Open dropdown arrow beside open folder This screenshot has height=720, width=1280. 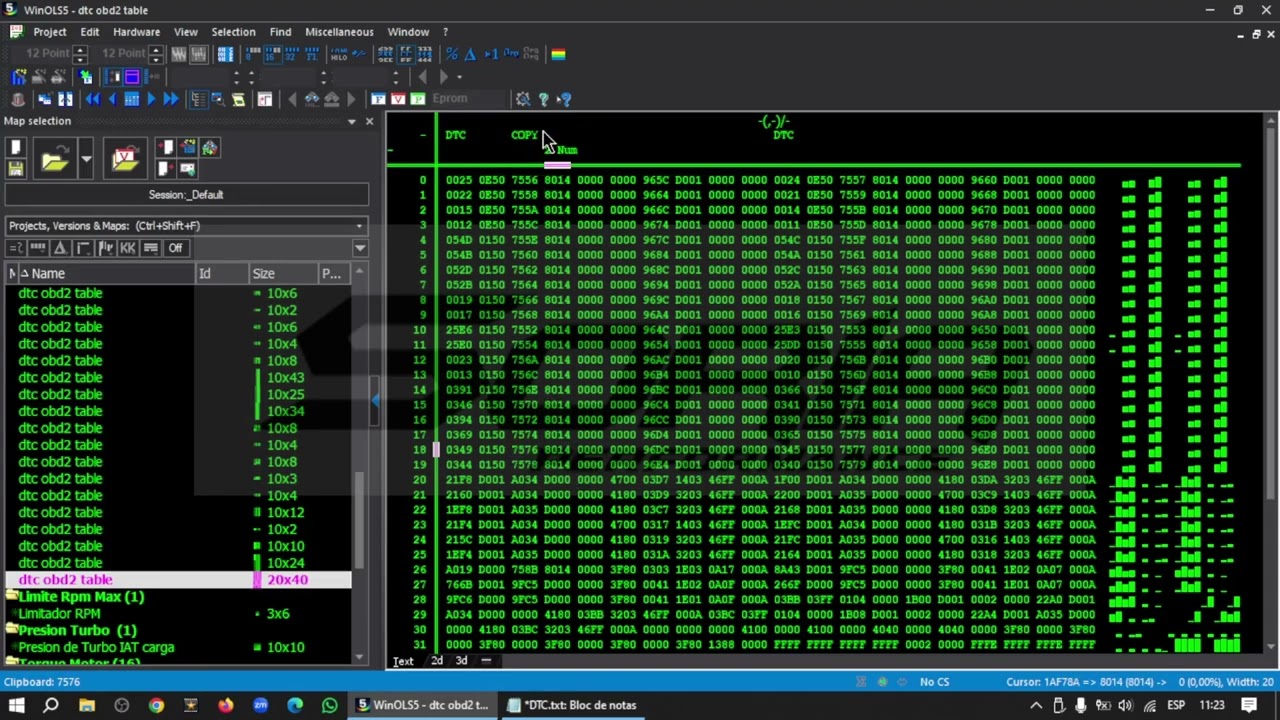click(x=86, y=158)
